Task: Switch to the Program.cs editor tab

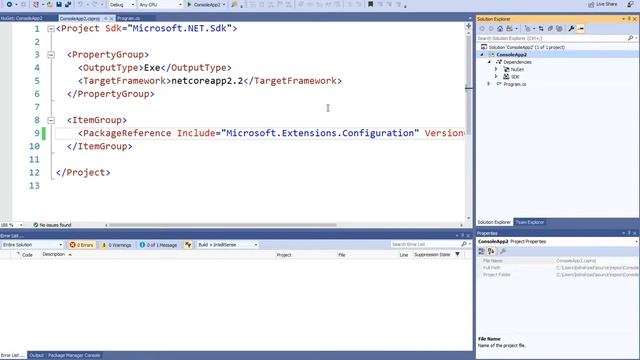Action: (128, 18)
